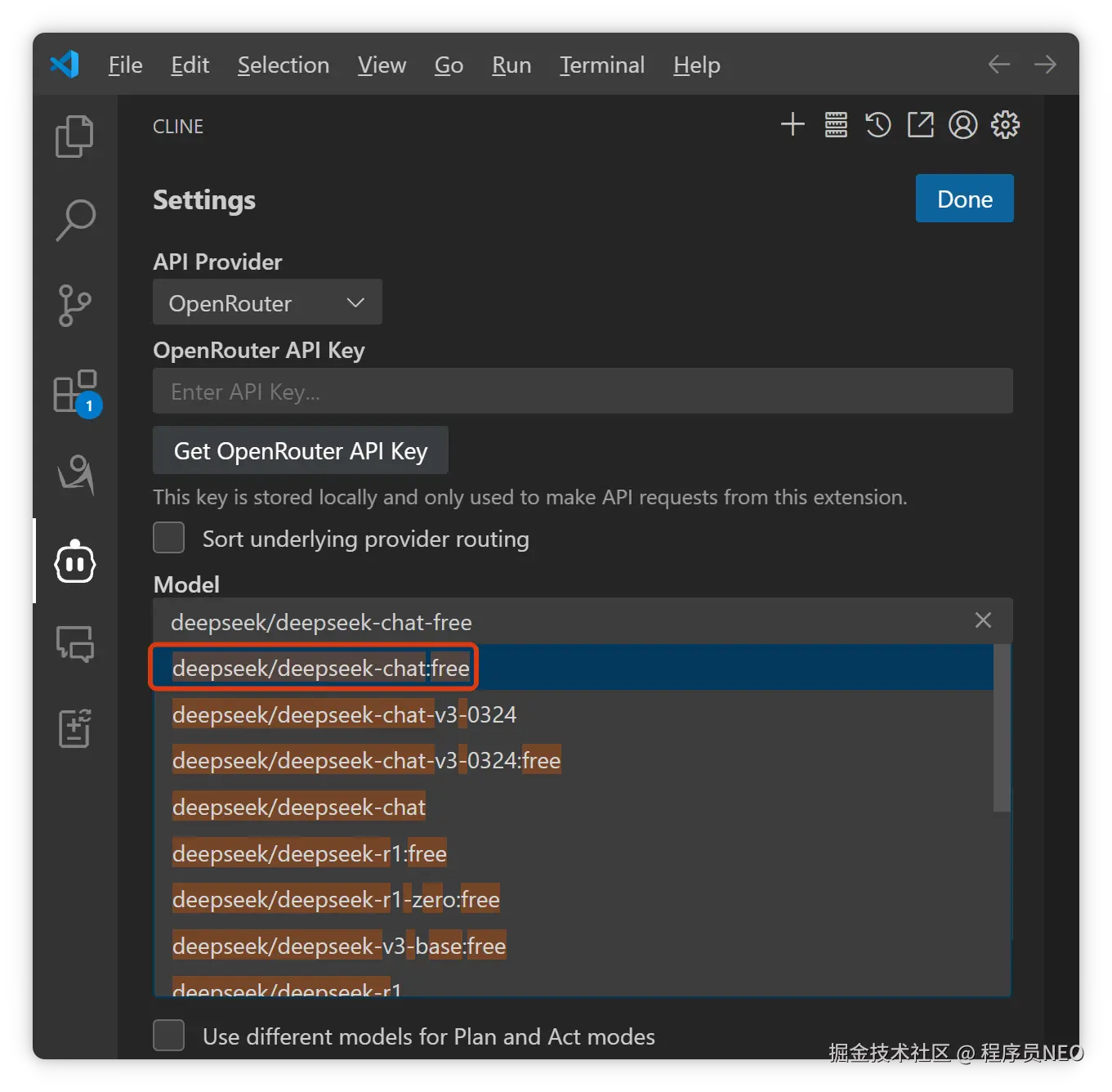Open the Cline robot icon view
Viewport: 1112px width, 1092px height.
[75, 562]
